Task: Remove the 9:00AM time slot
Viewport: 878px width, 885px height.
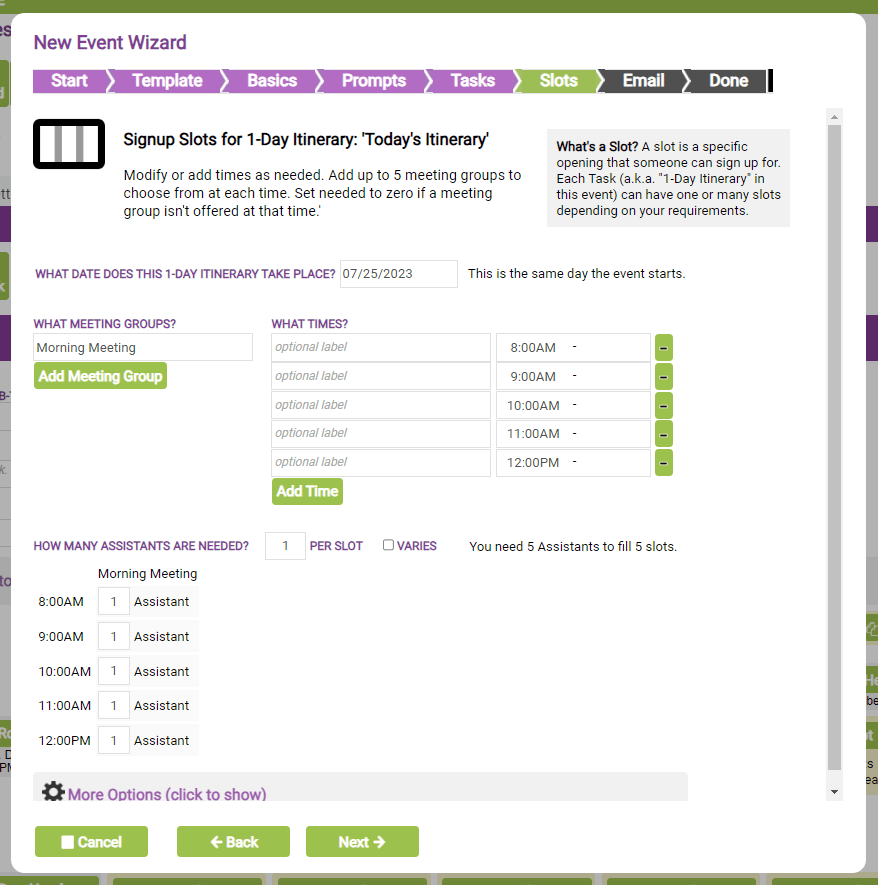Action: tap(663, 376)
